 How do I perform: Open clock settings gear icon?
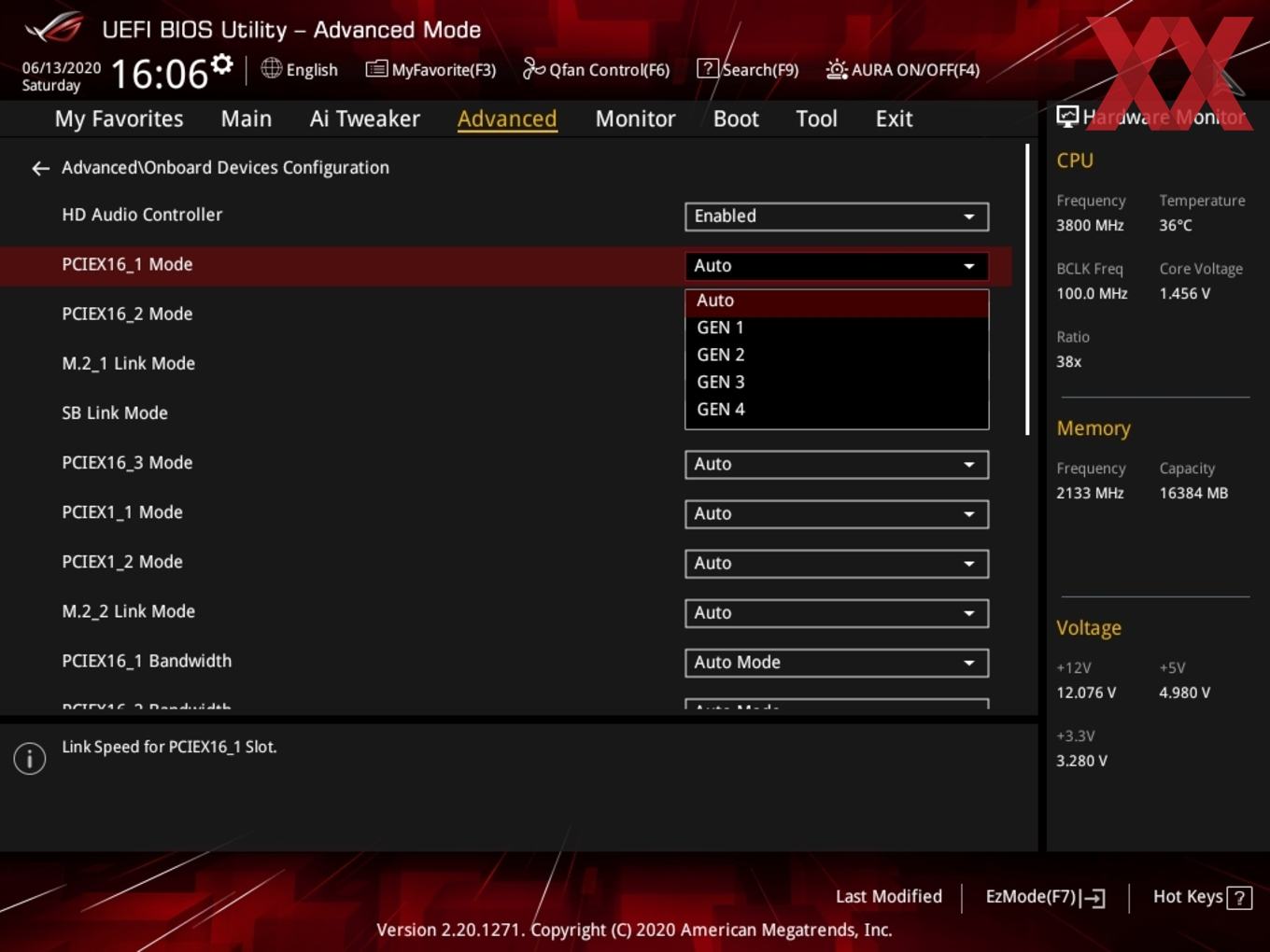(x=221, y=63)
